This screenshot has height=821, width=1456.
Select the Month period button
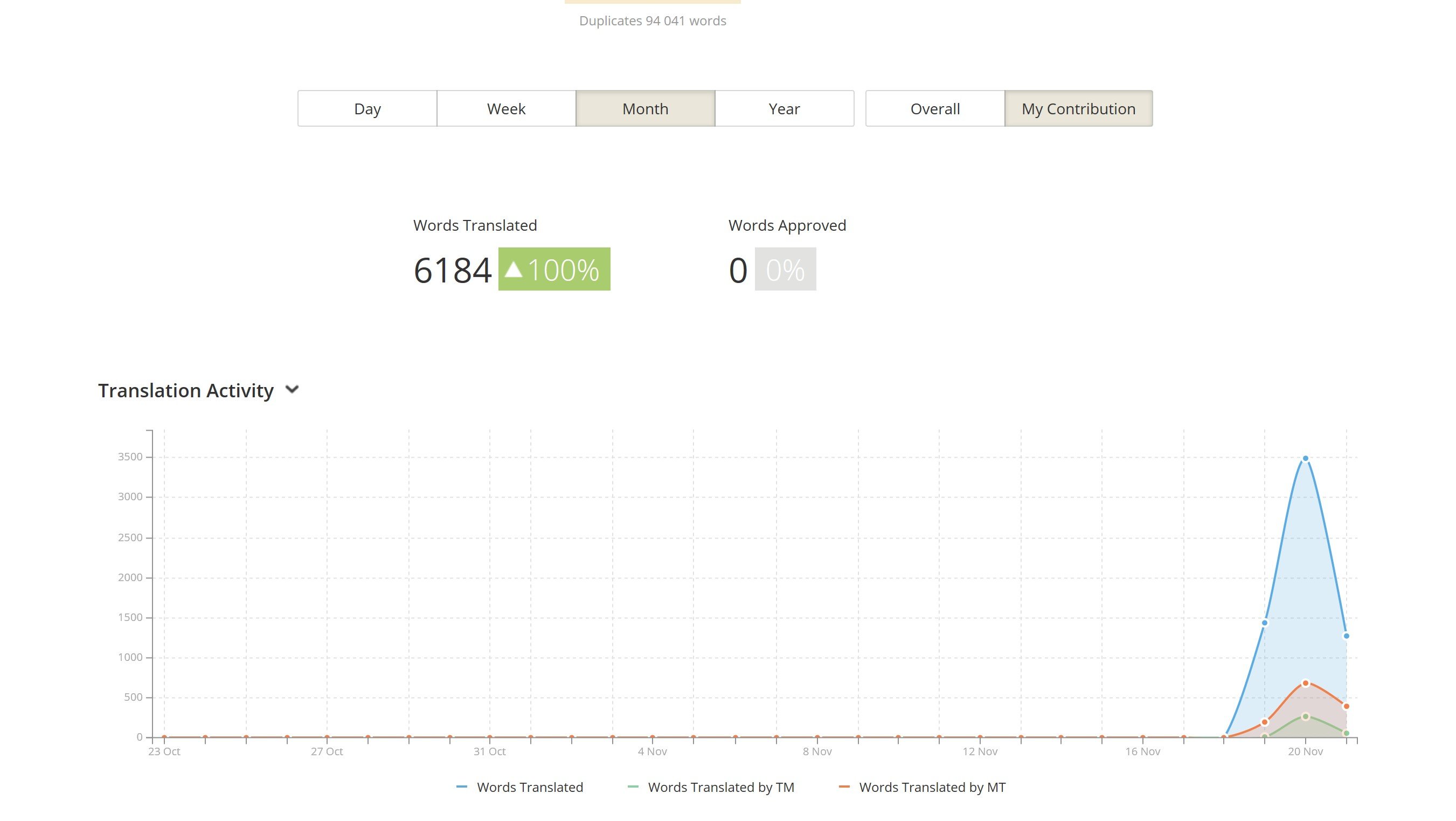pyautogui.click(x=645, y=108)
